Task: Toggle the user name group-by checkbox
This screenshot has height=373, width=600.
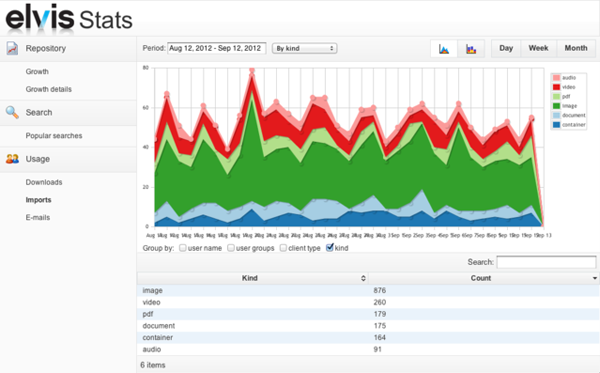Action: pyautogui.click(x=183, y=248)
